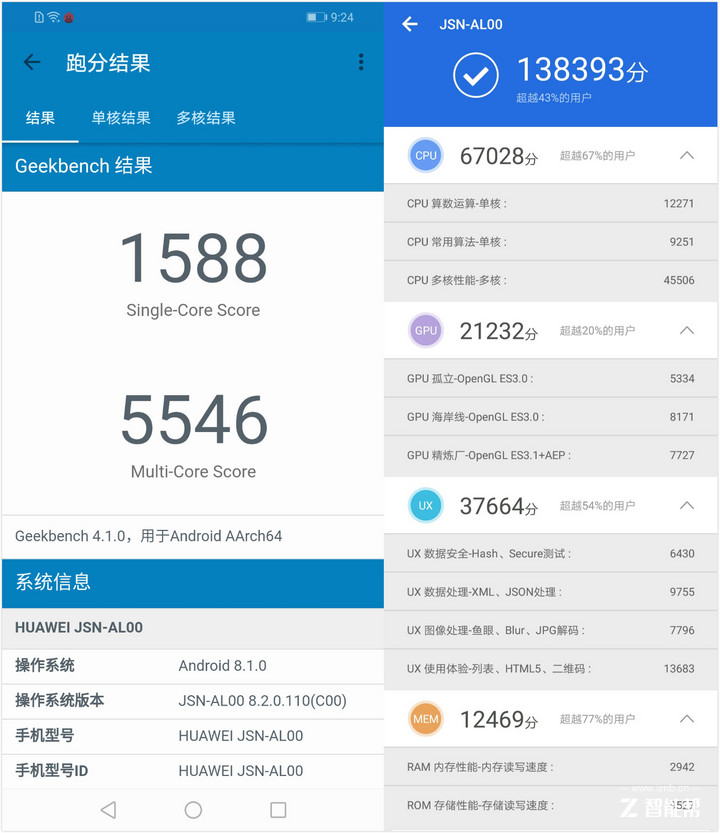Tap the UX 数据处理-XML、JSON处理 row
The width and height of the screenshot is (720, 833).
tap(550, 592)
